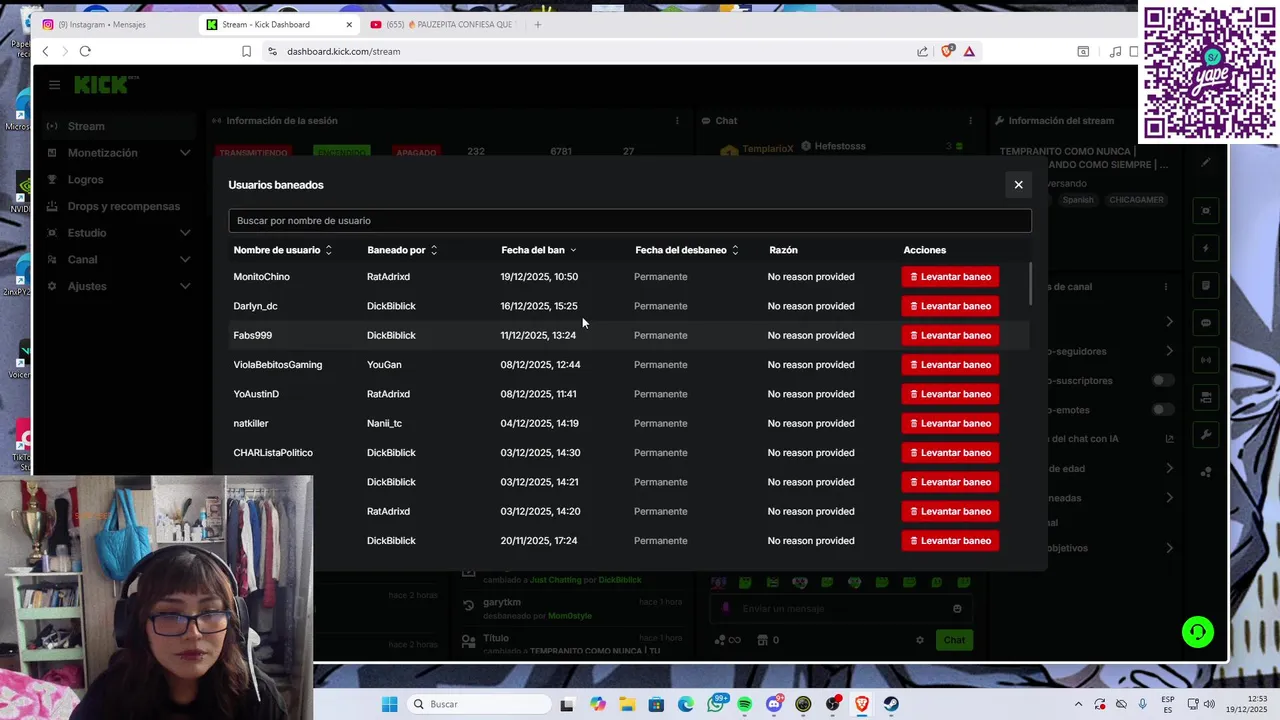Reload the browser page
This screenshot has height=720, width=1280.
pyautogui.click(x=85, y=51)
